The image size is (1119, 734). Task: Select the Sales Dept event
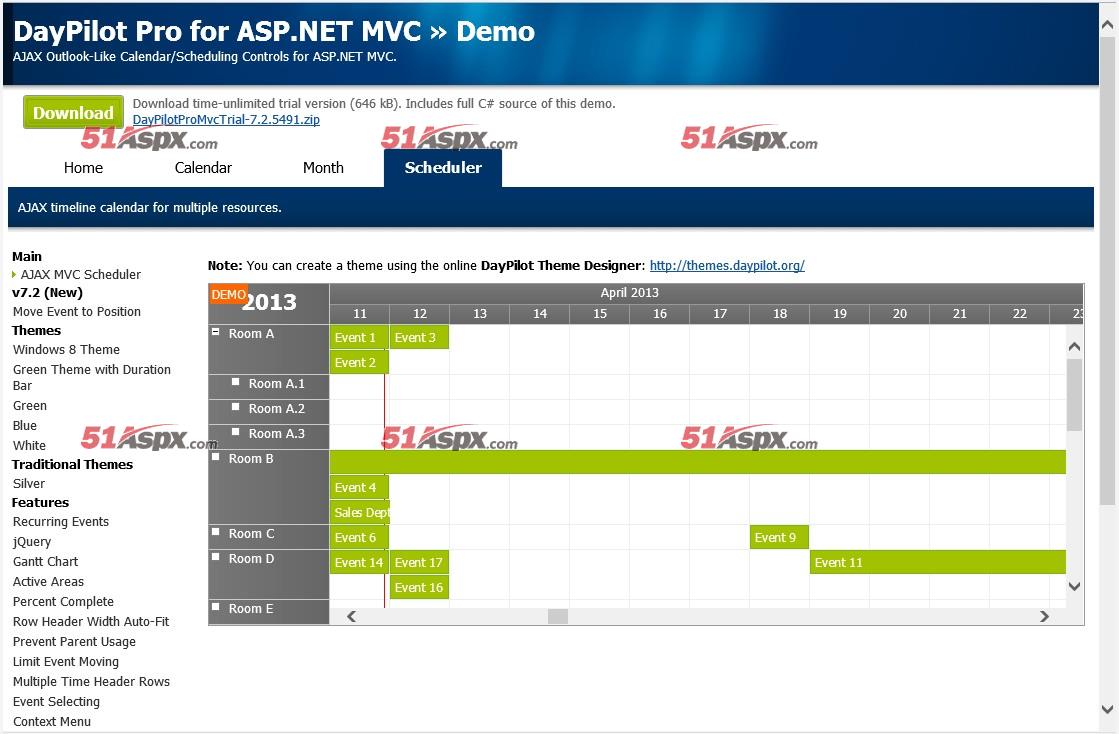point(360,512)
